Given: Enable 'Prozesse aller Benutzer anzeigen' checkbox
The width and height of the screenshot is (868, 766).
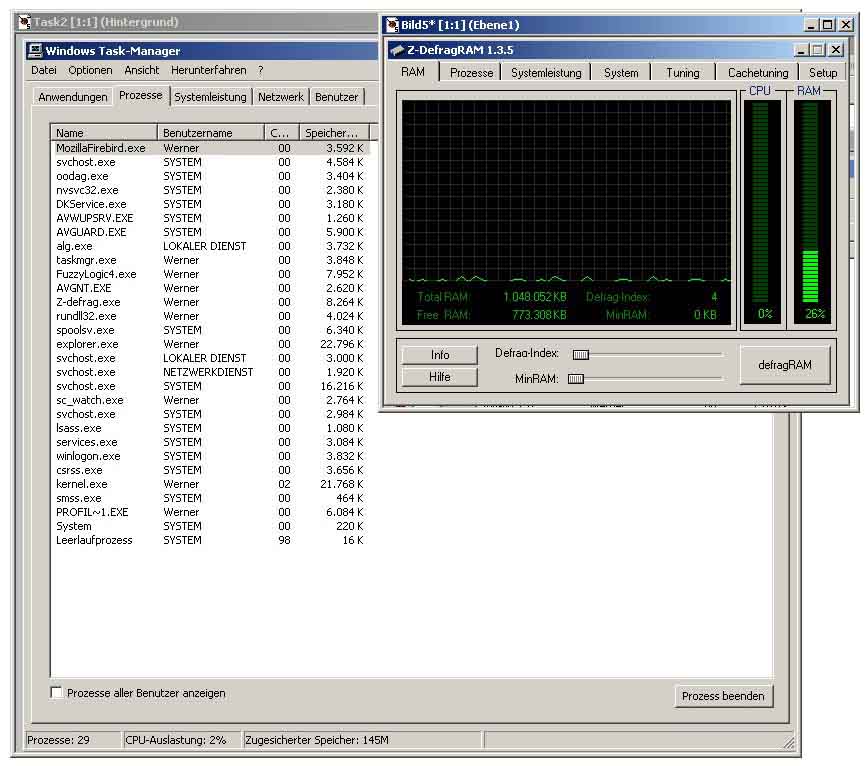Looking at the screenshot, I should pyautogui.click(x=57, y=693).
